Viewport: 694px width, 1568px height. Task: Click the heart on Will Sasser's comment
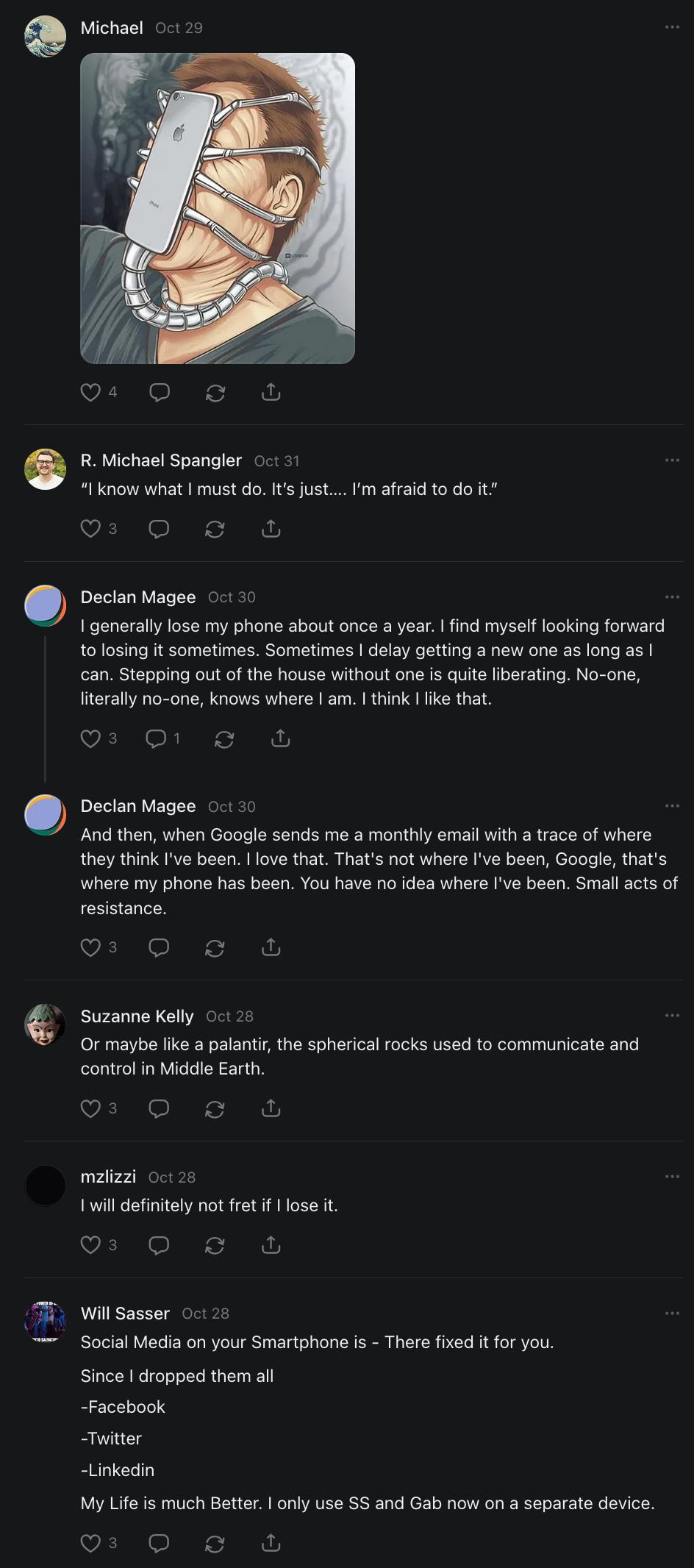click(x=90, y=1543)
